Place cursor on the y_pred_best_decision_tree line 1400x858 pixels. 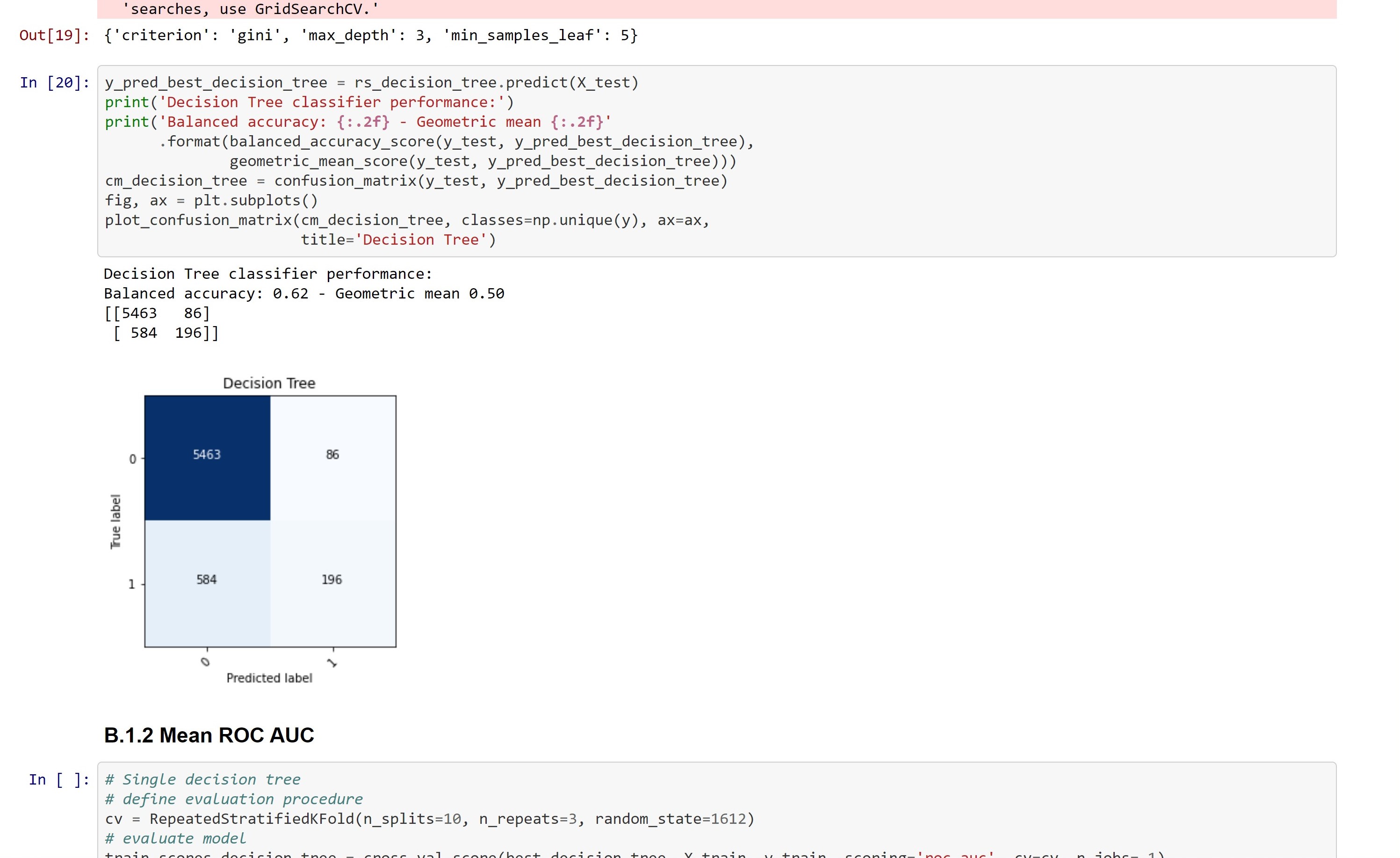369,82
